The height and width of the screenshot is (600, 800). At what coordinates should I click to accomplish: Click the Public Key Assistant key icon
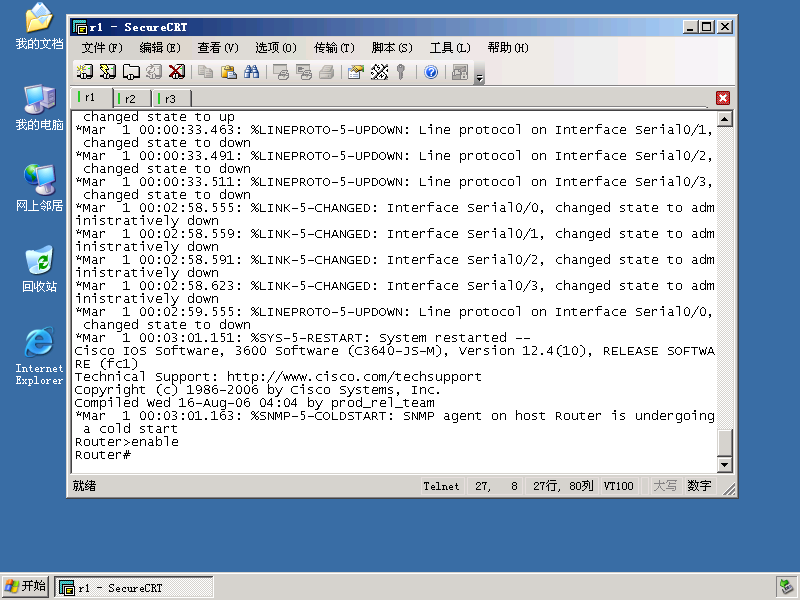pos(402,72)
